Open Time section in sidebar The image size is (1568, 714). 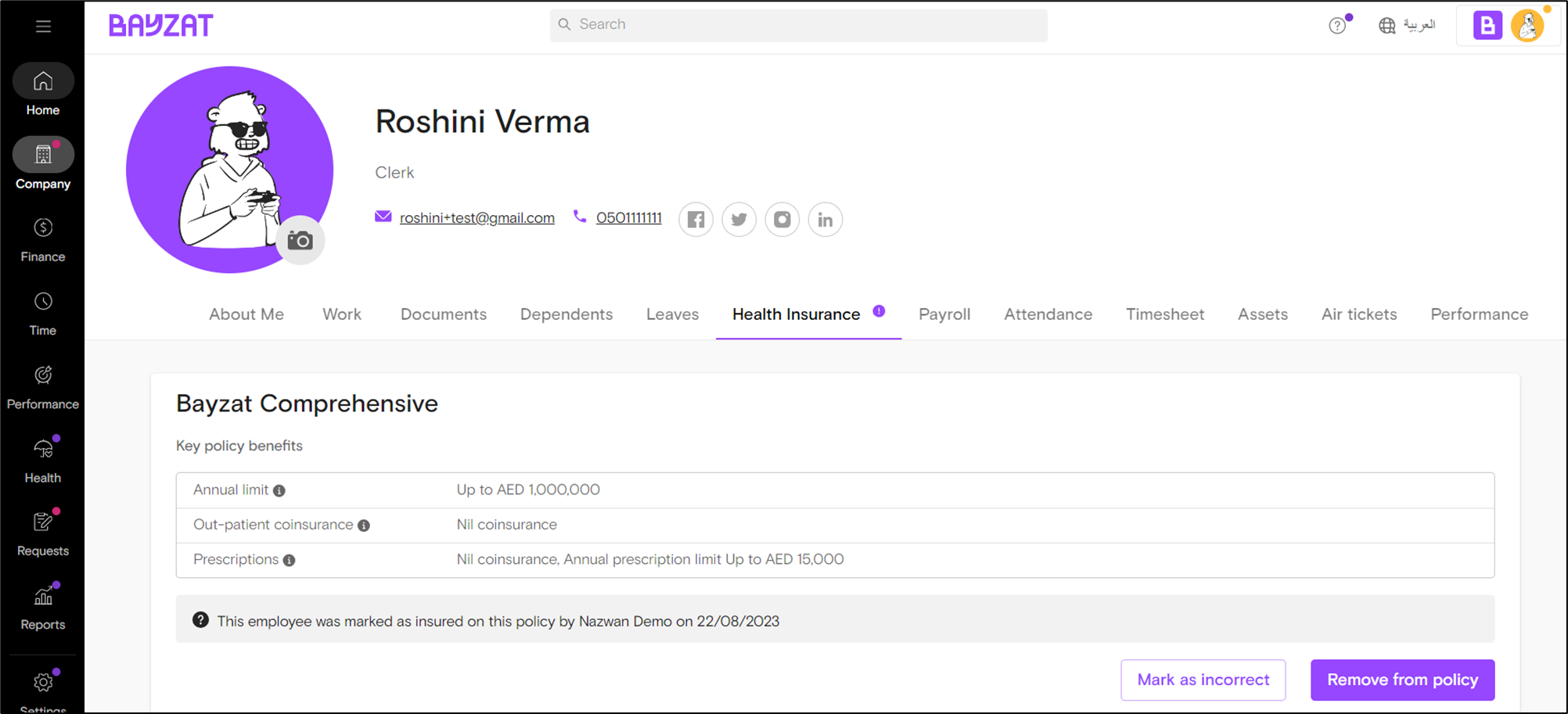click(x=43, y=313)
